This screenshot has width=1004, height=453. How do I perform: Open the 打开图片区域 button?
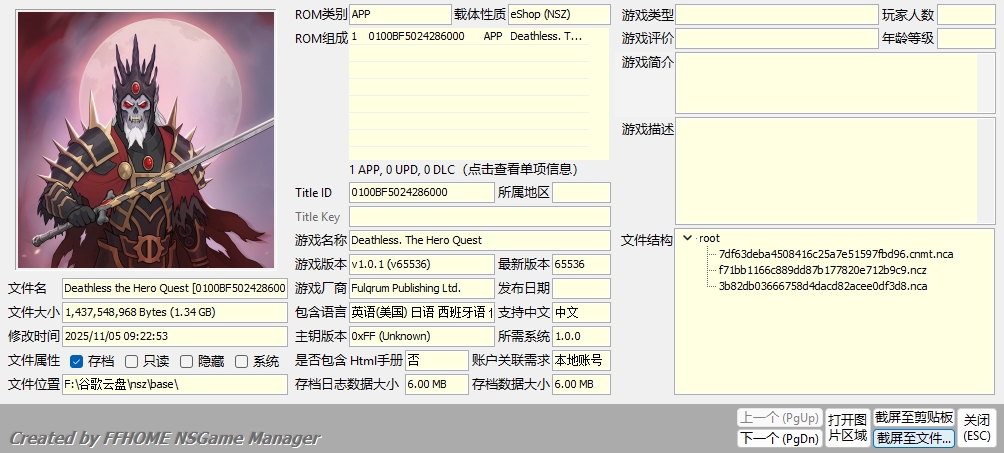pos(847,427)
